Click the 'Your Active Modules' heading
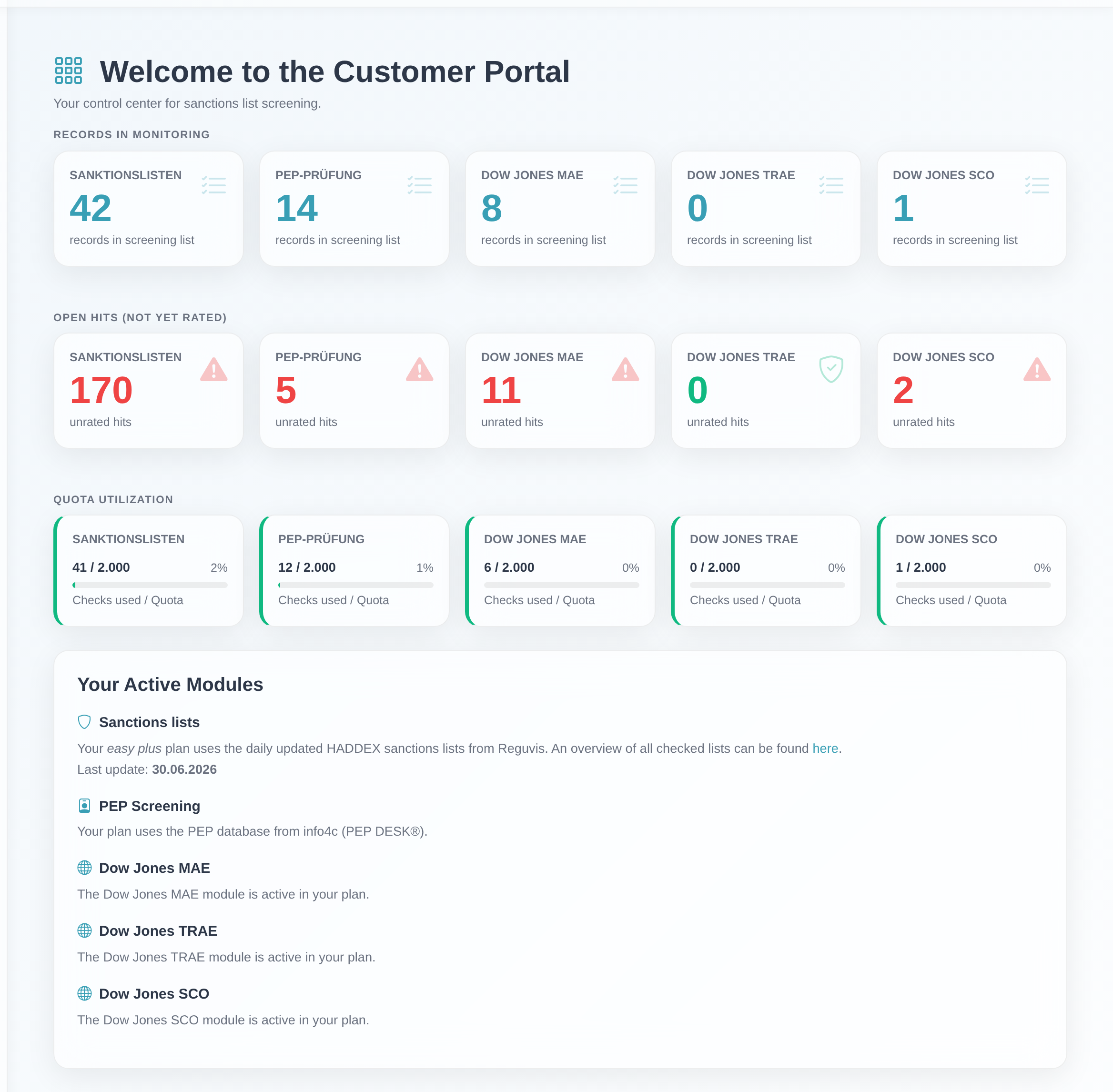Viewport: 1113px width, 1092px height. (170, 684)
